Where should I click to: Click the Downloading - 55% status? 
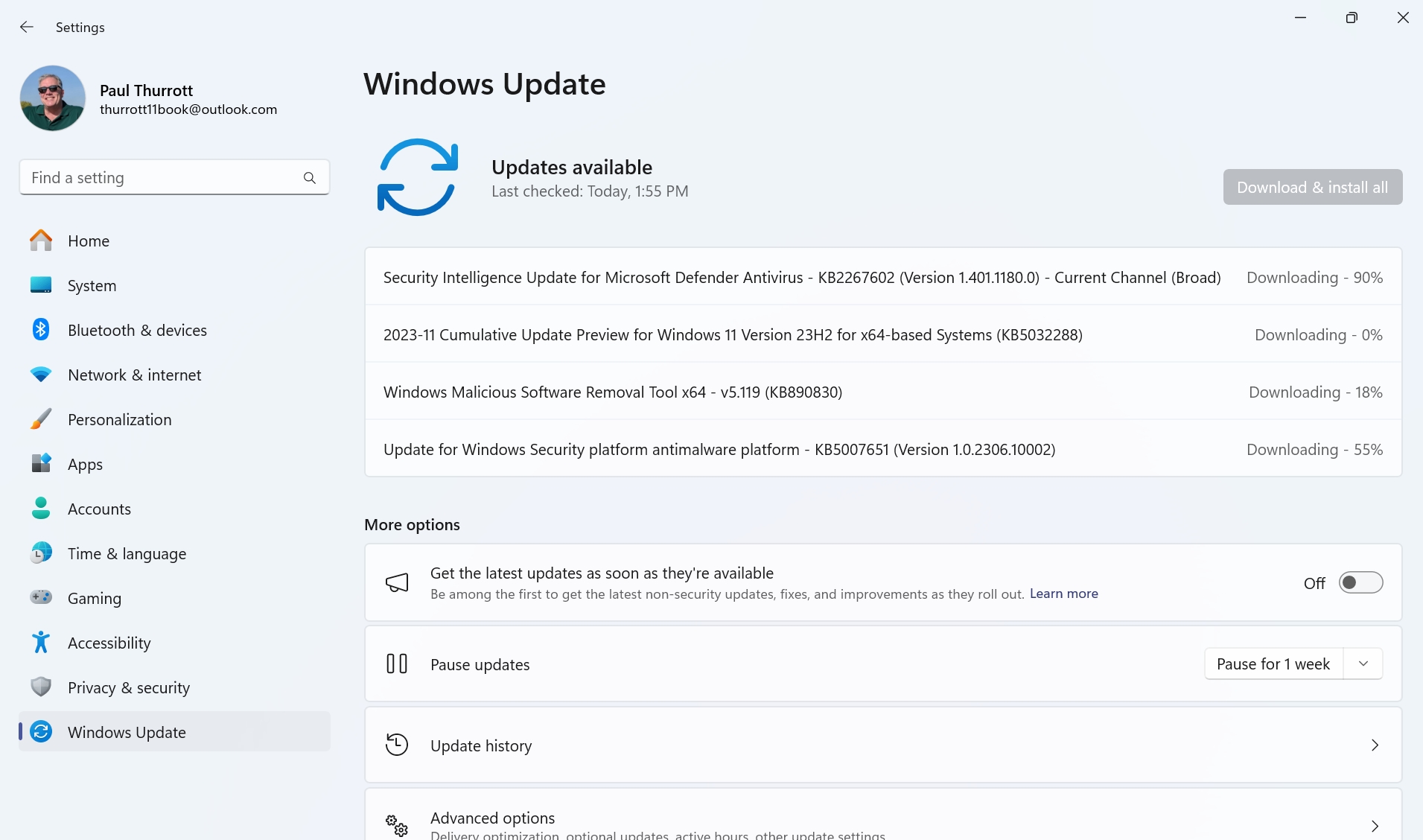point(1314,449)
